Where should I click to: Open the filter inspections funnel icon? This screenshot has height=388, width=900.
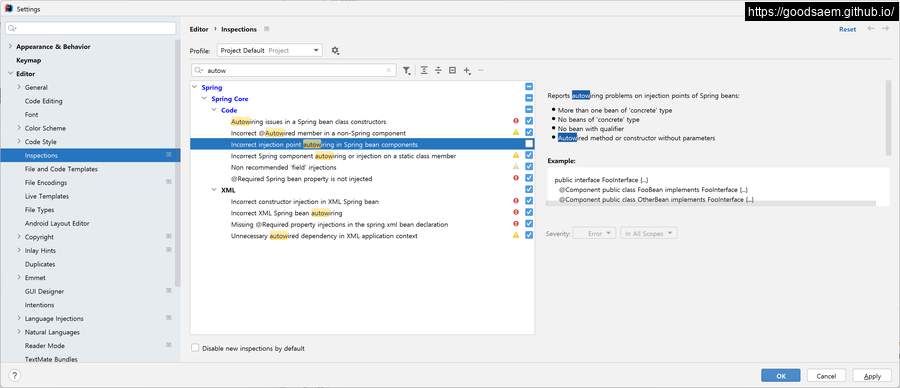406,71
